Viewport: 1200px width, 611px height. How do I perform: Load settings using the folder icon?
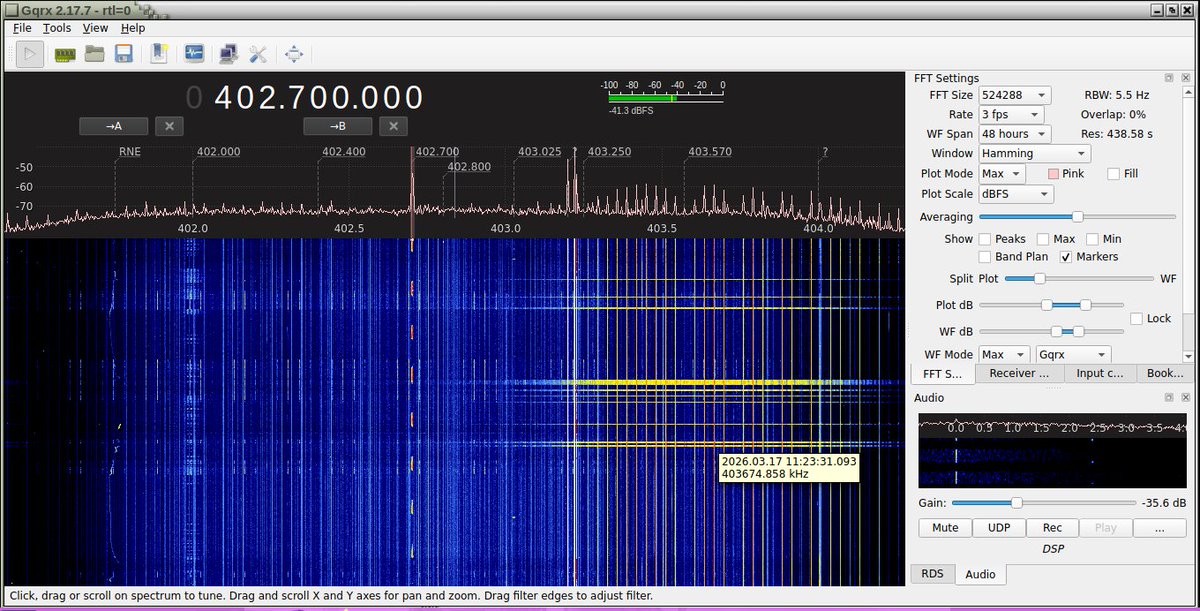pyautogui.click(x=95, y=53)
